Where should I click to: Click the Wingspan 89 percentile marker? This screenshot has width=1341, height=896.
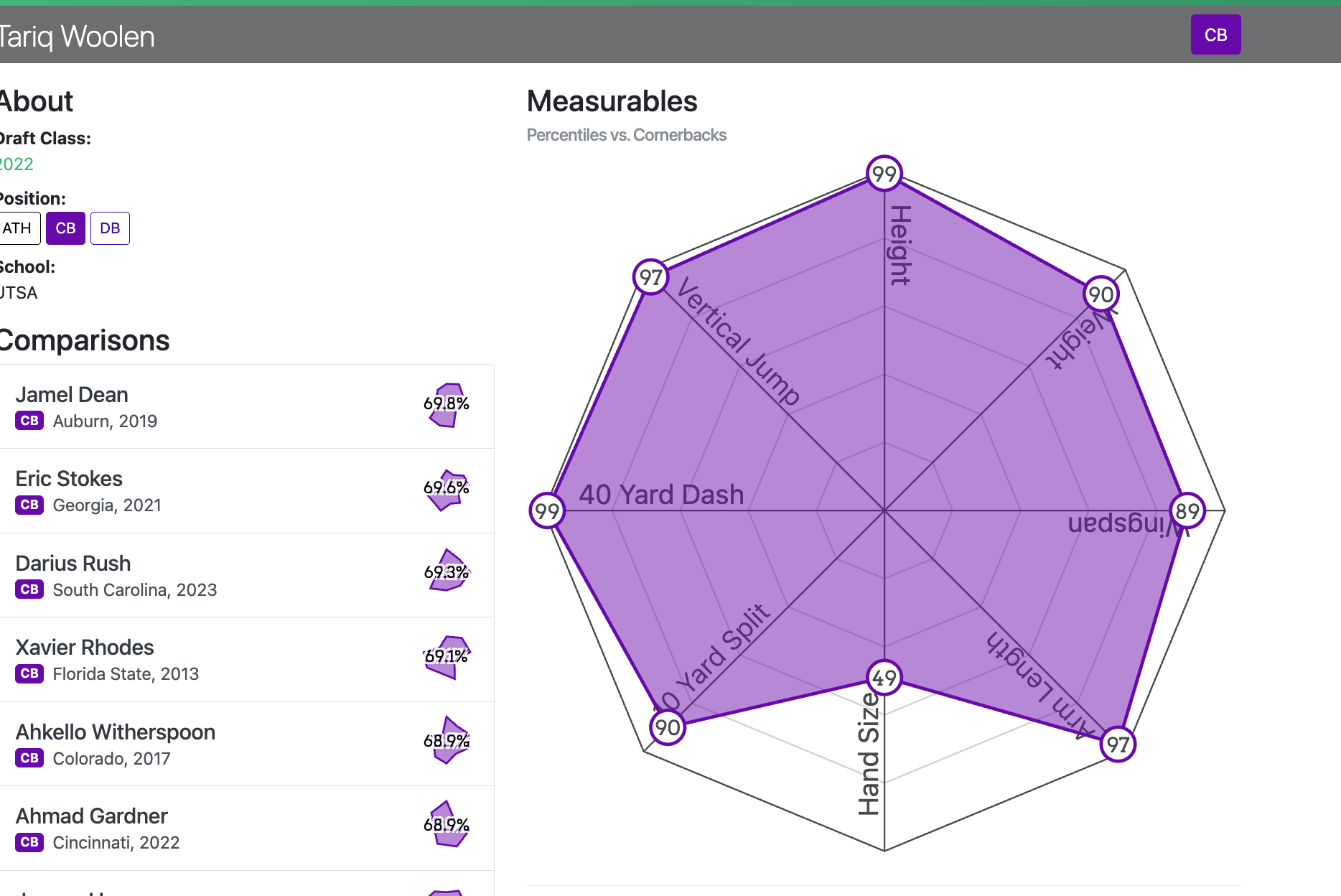tap(1188, 511)
